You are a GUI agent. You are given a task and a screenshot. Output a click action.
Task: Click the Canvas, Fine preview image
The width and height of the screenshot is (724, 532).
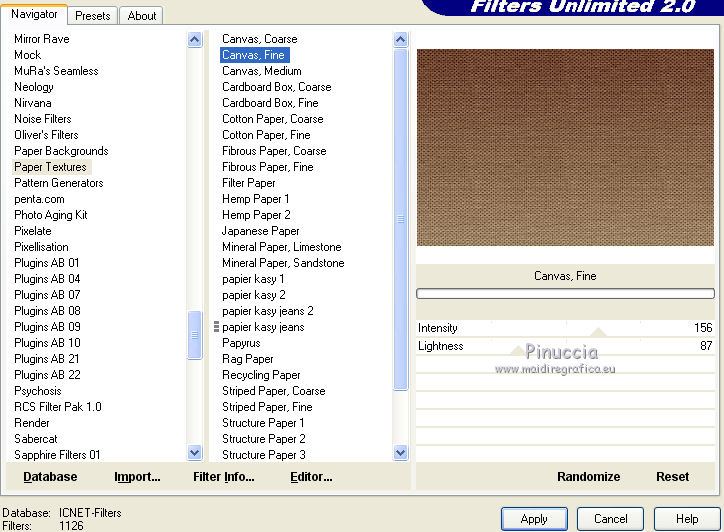pyautogui.click(x=565, y=148)
